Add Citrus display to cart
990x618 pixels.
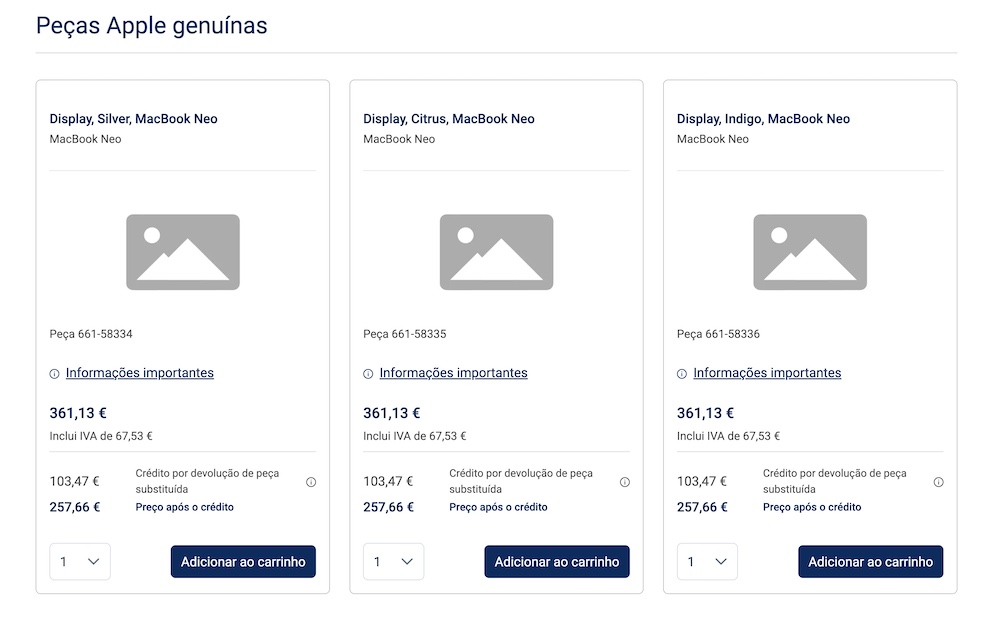click(x=557, y=562)
